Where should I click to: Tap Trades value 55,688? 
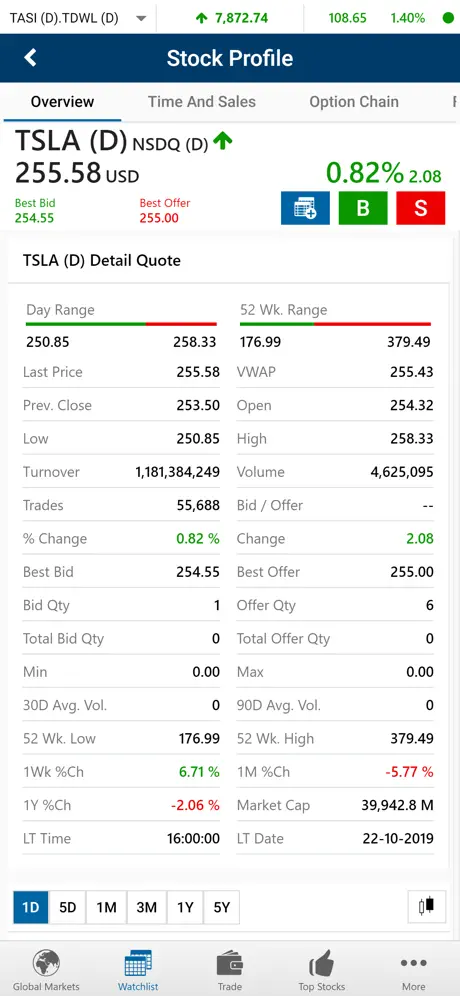coord(198,506)
